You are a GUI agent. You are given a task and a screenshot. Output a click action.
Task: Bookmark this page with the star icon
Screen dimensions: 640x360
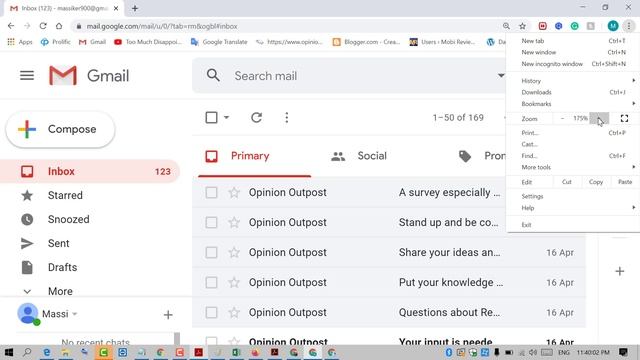coord(522,26)
